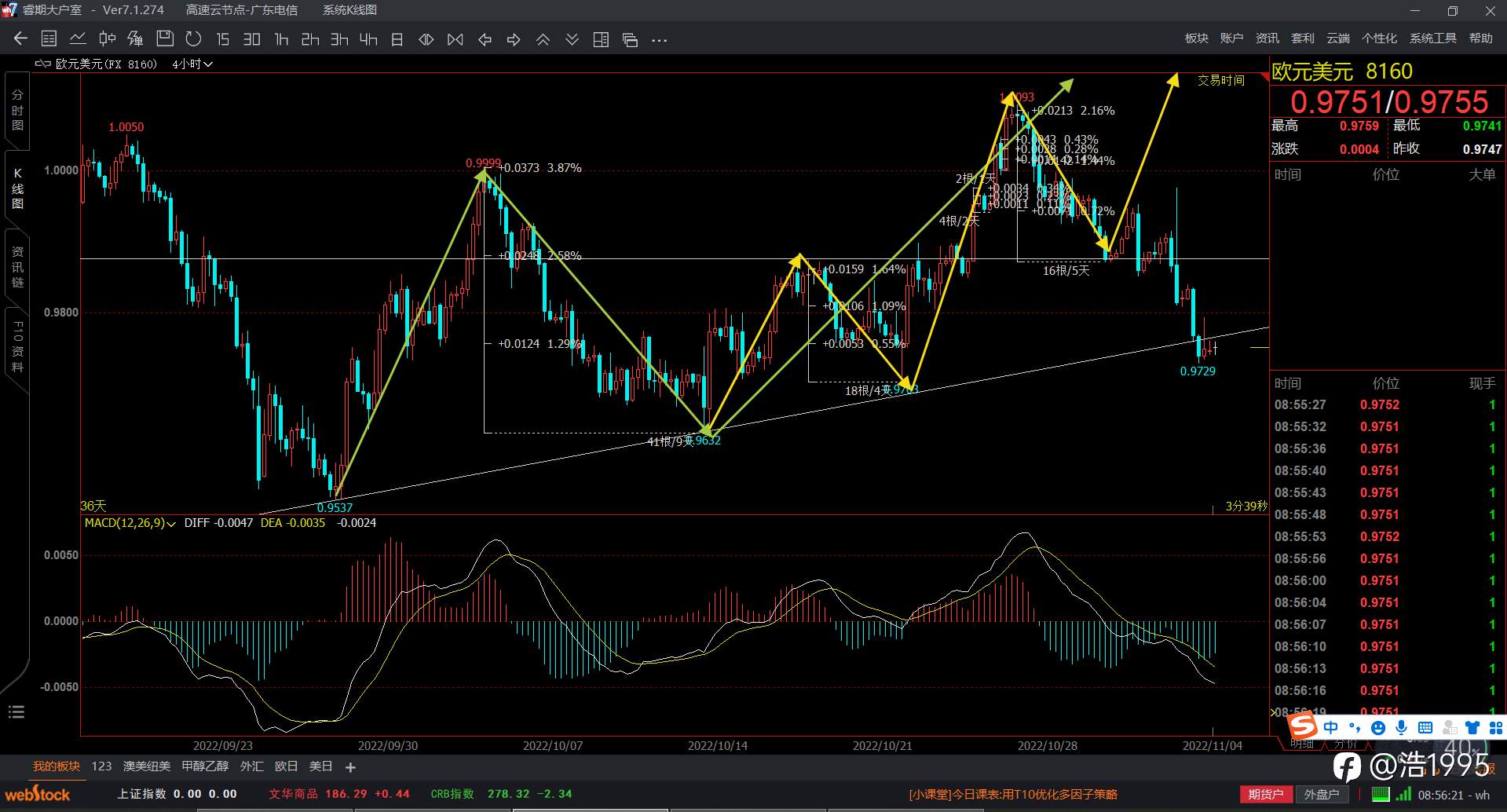
Task: Click the back arrow in the toolbar
Action: point(20,38)
